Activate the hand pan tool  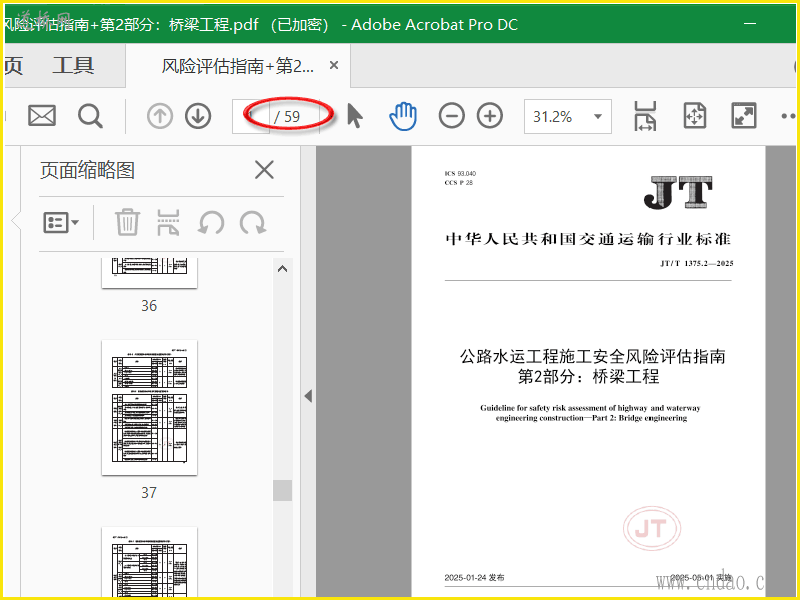403,116
